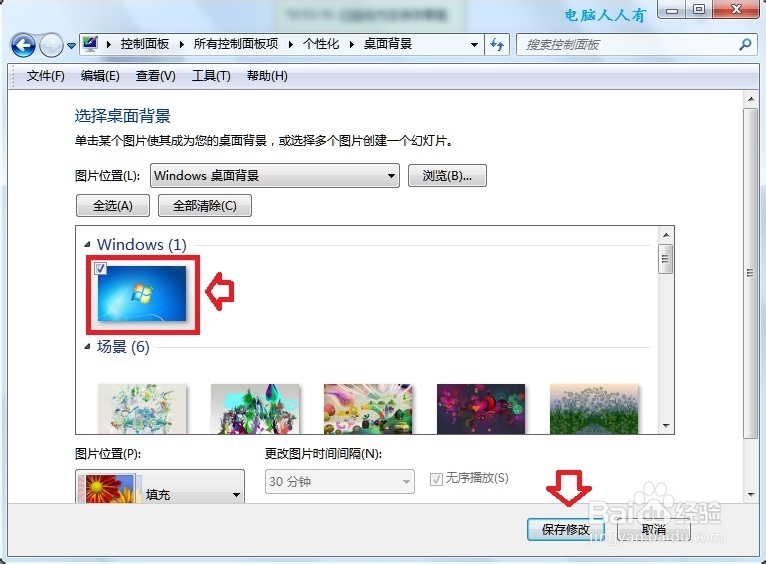Expand the arrow after 所有控制面板项 in the breadcrumb

[291, 45]
